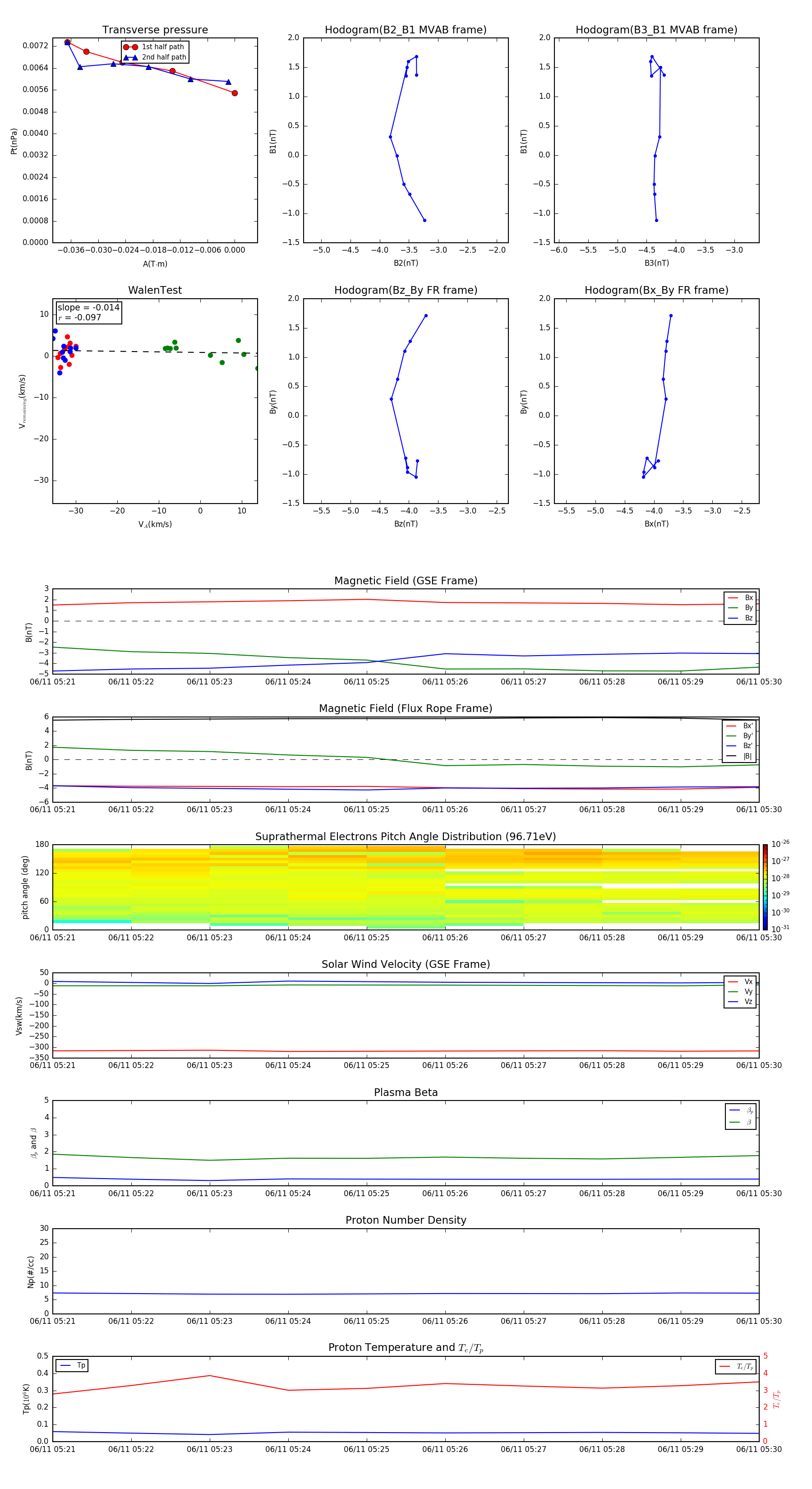Click the 'Pt(nPa)' axis label
The width and height of the screenshot is (812, 1489).
(14, 140)
